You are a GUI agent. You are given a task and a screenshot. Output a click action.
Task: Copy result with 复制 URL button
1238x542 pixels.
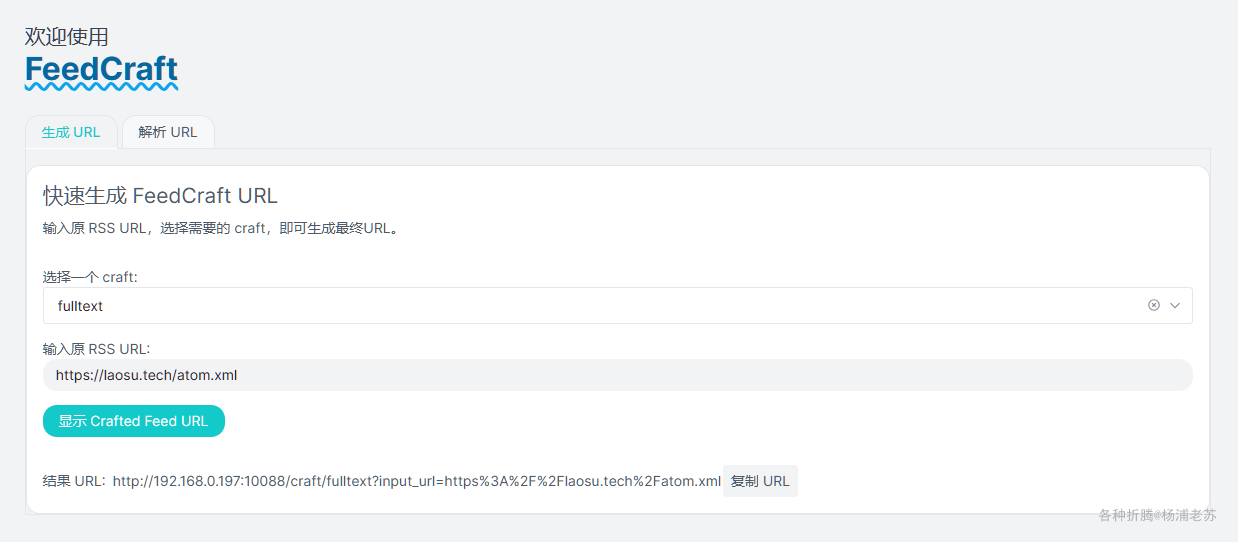tap(760, 481)
